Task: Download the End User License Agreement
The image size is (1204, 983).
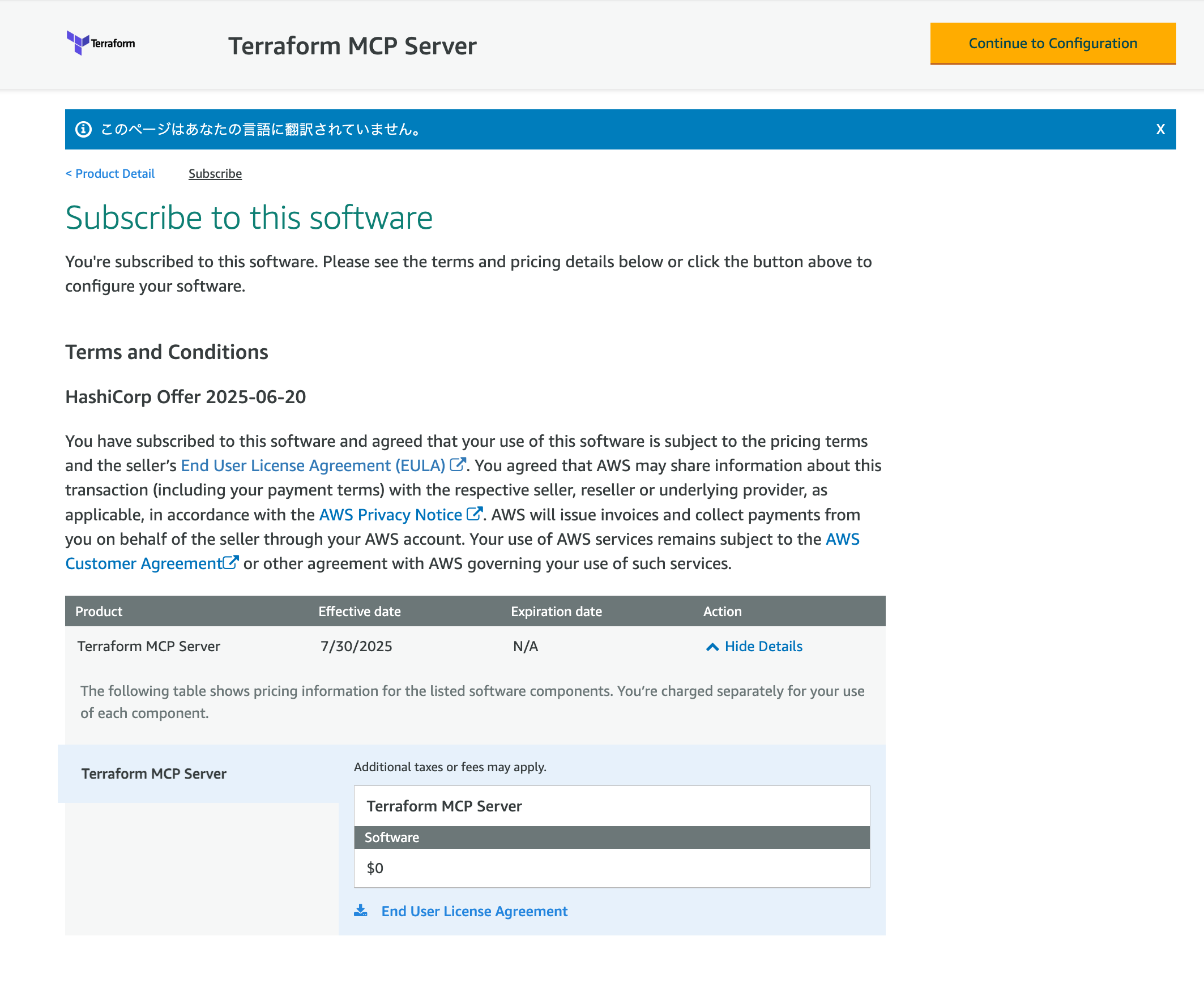Action: [x=474, y=911]
